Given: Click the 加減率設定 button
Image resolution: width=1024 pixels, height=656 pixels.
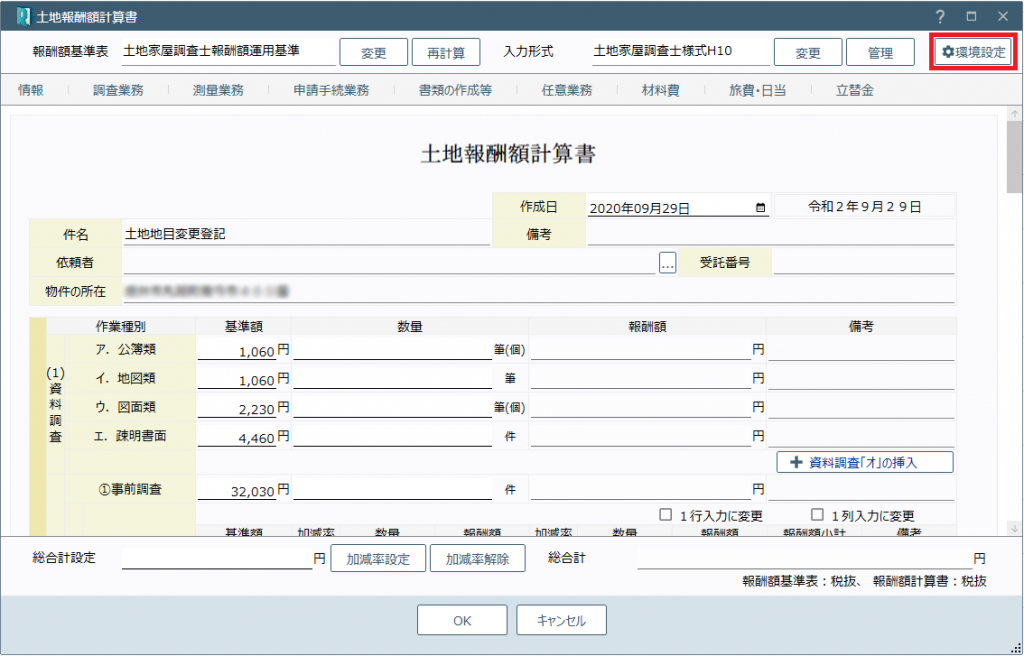Looking at the screenshot, I should [378, 558].
